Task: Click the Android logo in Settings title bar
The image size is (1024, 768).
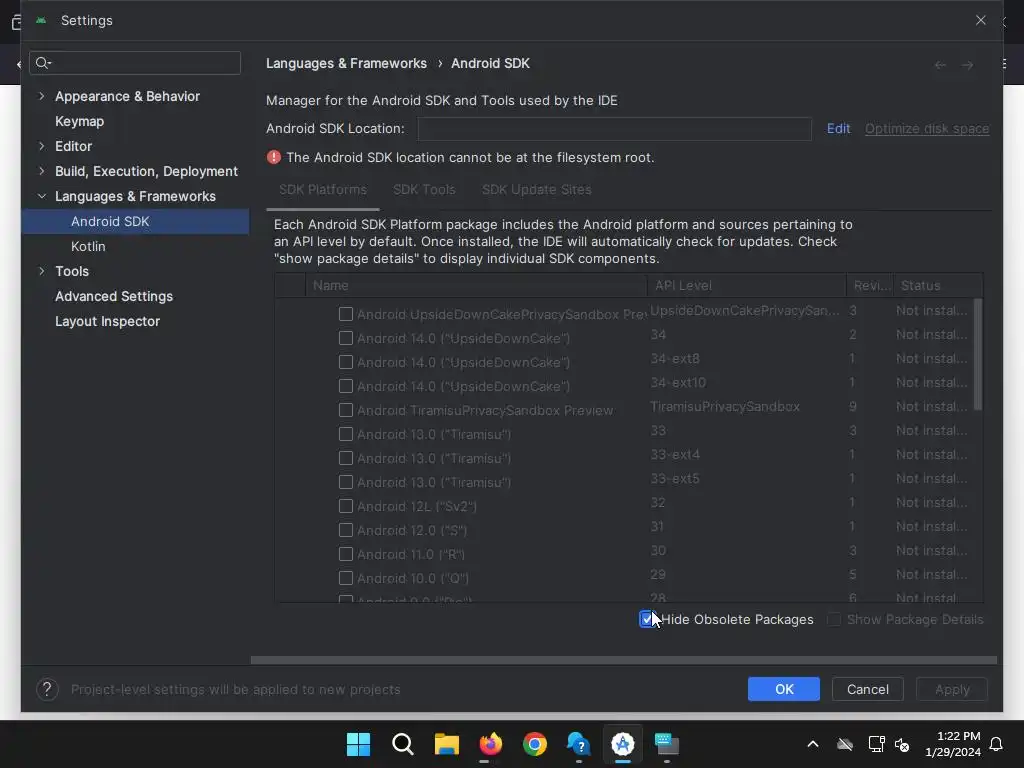Action: point(41,20)
